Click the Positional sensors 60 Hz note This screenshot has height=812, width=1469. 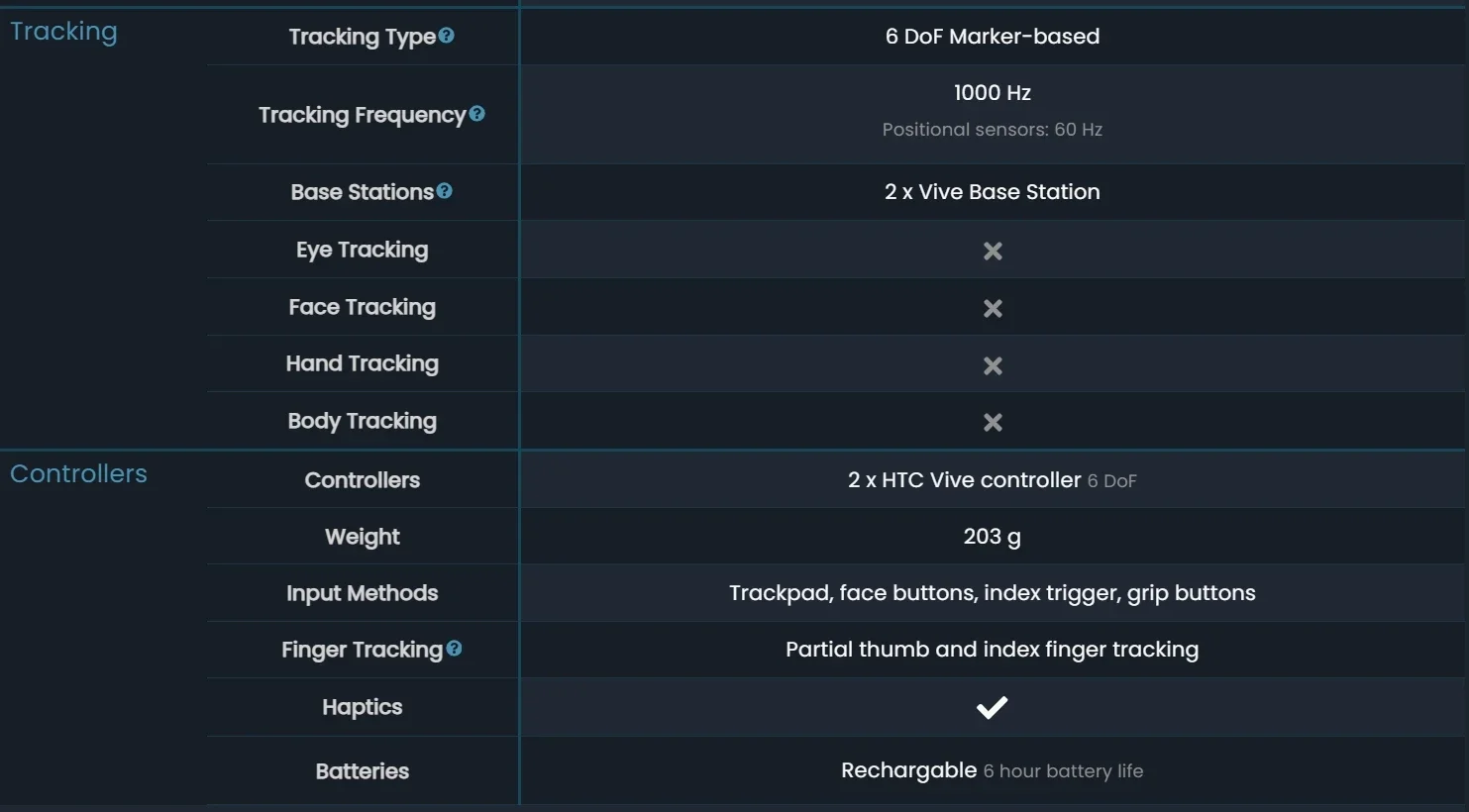992,130
